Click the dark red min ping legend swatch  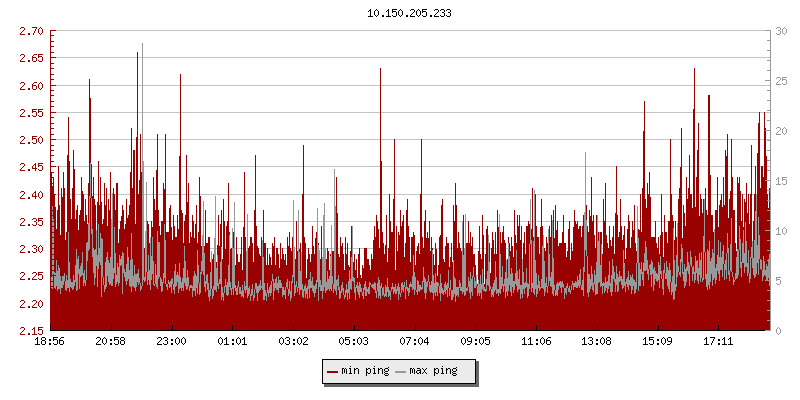tap(333, 371)
